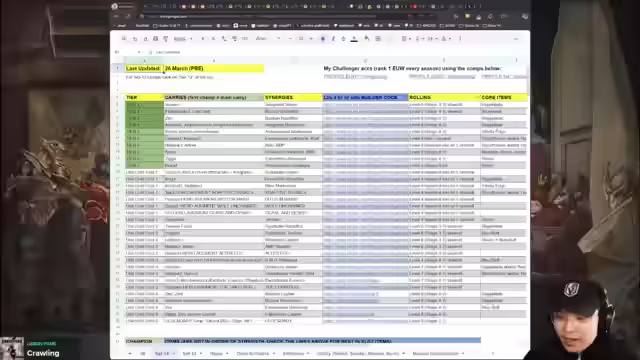Select the CORE ITEMS header cell
Screen dimensions: 640x360
coord(504,98)
